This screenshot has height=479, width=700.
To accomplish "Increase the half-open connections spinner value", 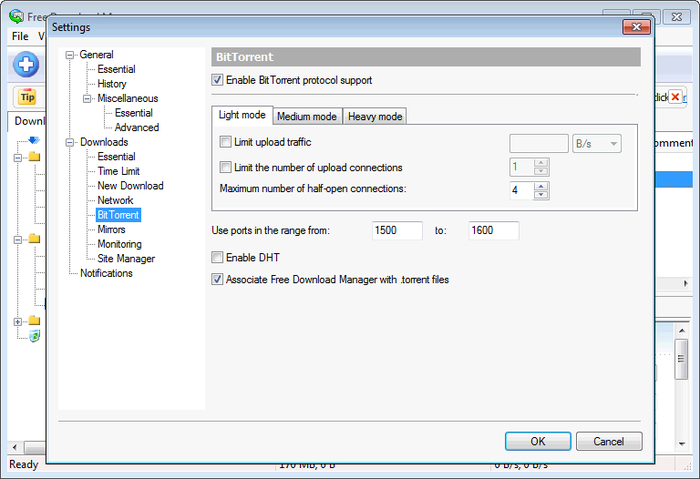I will click(x=541, y=185).
